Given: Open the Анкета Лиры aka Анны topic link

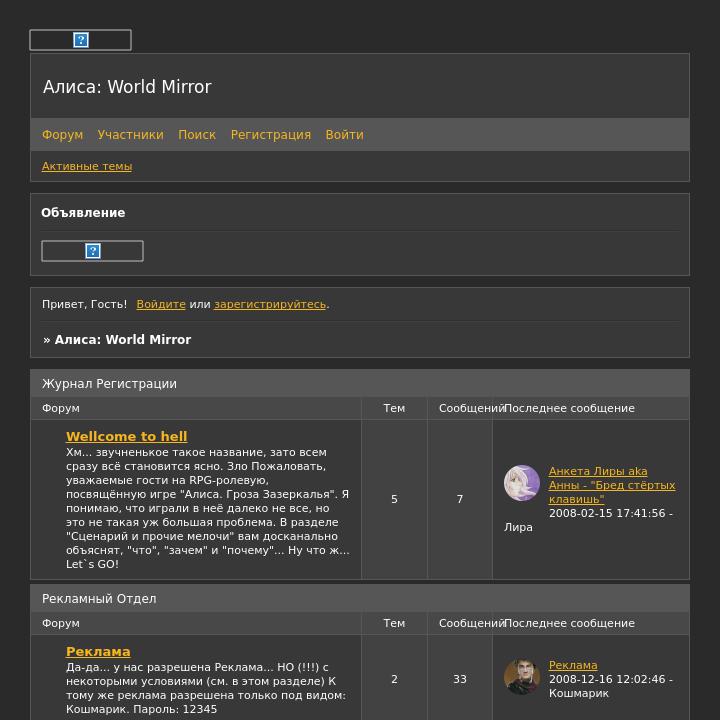Looking at the screenshot, I should [x=612, y=485].
